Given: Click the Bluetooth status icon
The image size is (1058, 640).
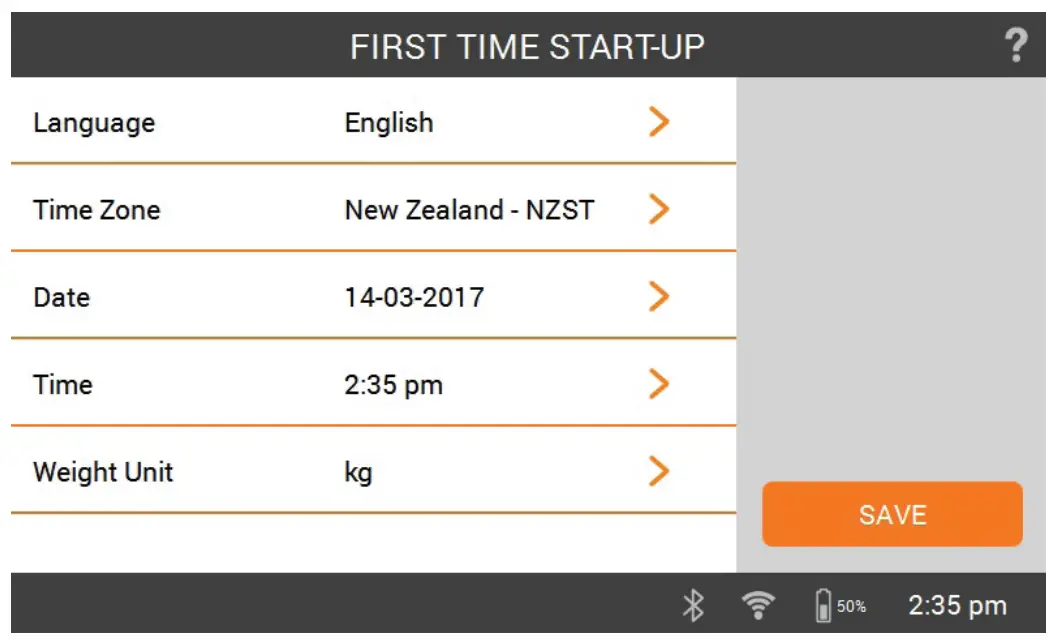Looking at the screenshot, I should [x=692, y=604].
